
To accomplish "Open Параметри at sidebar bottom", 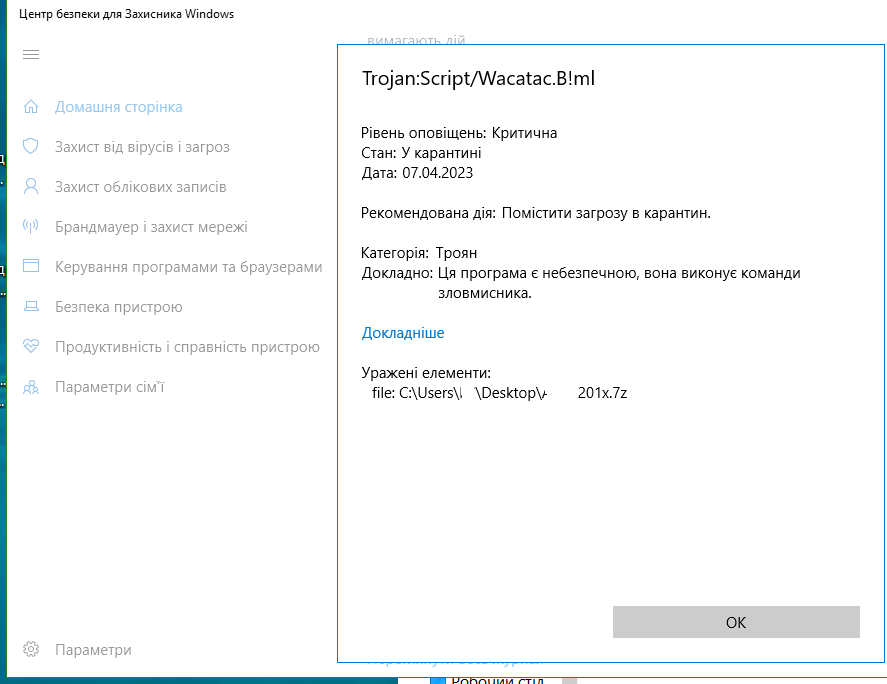I will point(93,650).
